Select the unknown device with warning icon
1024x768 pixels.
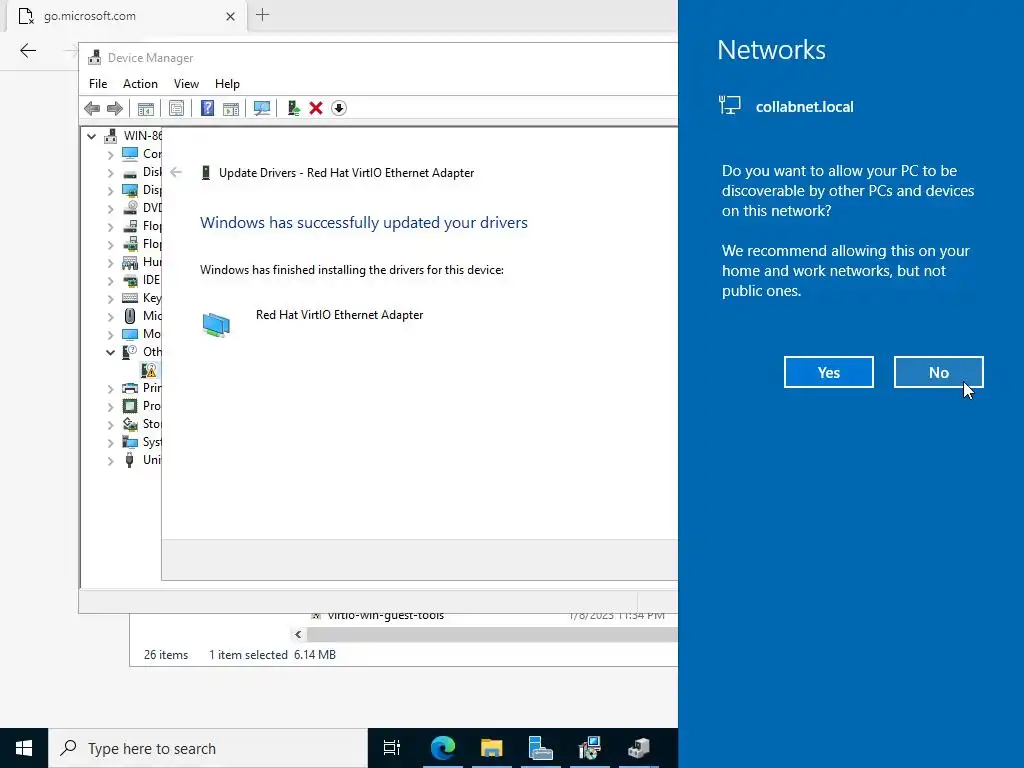coord(150,370)
